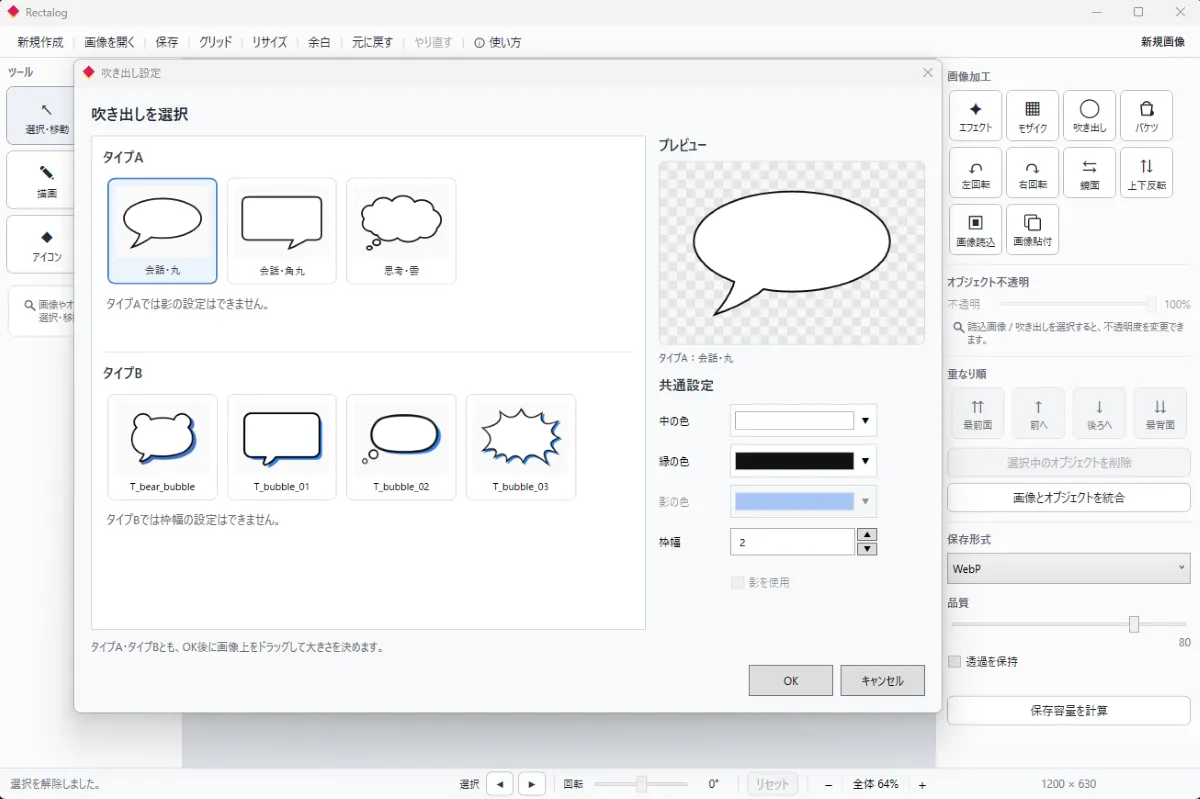Image resolution: width=1200 pixels, height=799 pixels.
Task: Select the 選択・移動 tool
Action: [41, 116]
